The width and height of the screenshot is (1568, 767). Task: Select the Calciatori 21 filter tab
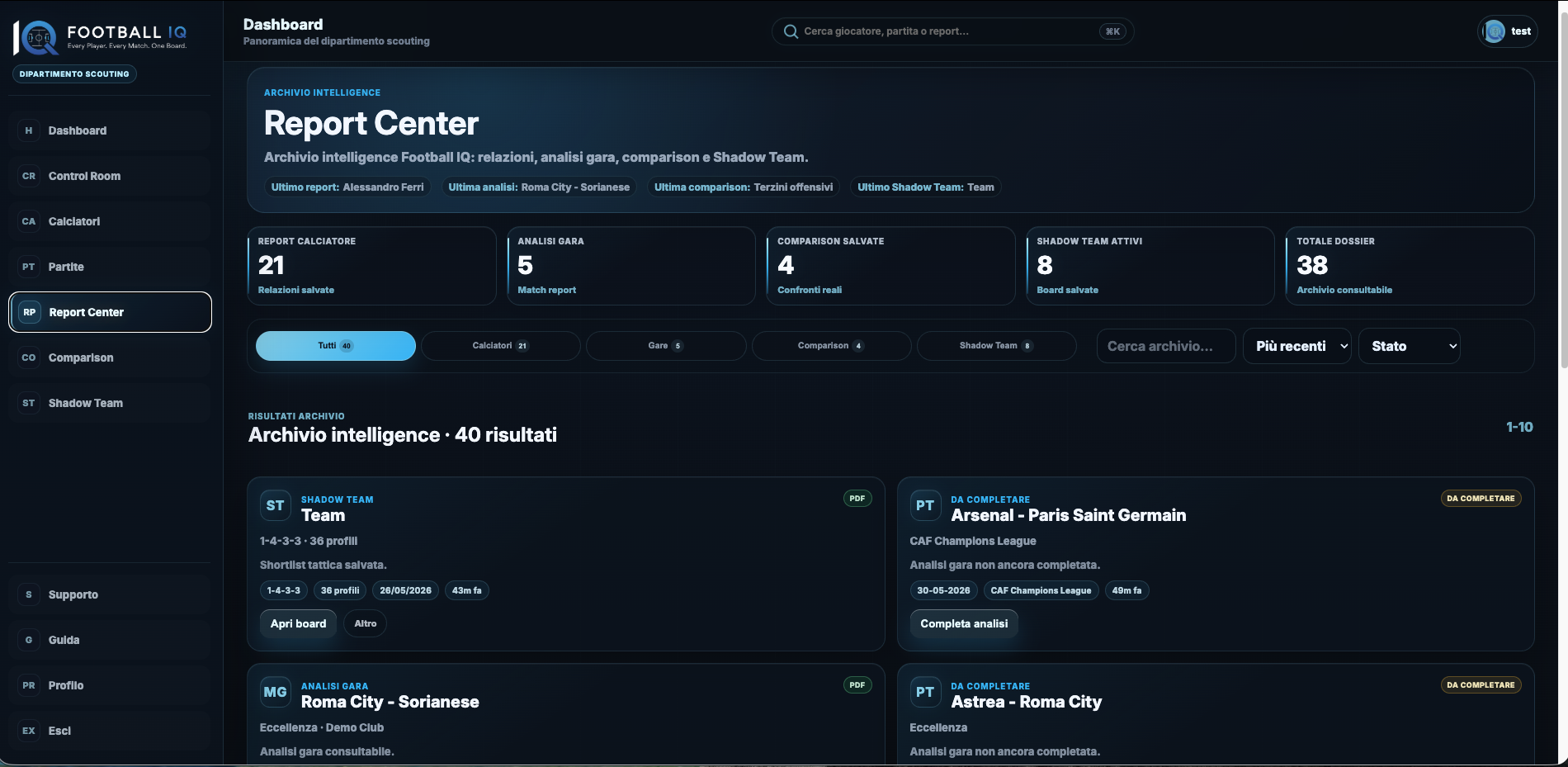tap(501, 346)
